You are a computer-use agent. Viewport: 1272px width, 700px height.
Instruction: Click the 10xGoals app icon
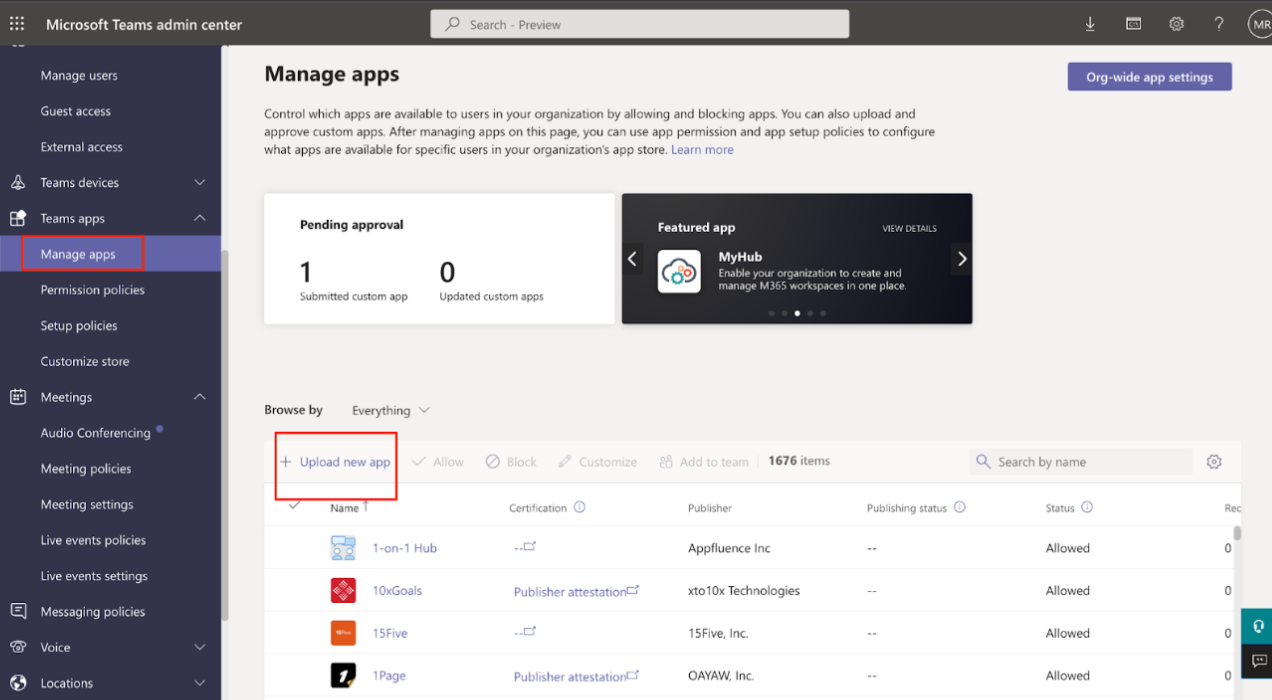click(x=343, y=590)
